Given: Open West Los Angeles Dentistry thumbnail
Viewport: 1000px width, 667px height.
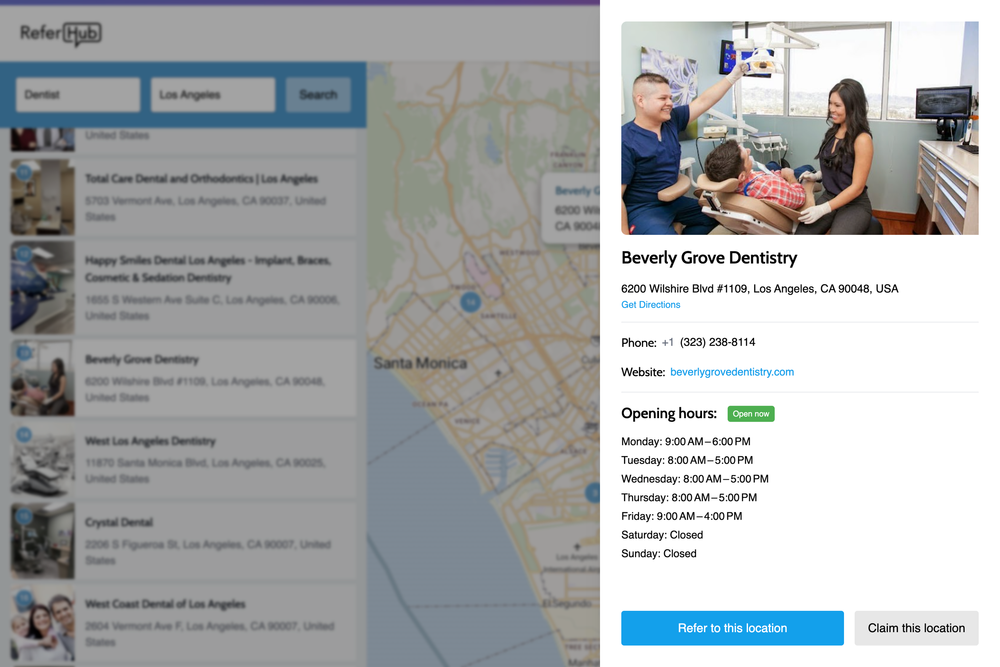Looking at the screenshot, I should point(43,460).
